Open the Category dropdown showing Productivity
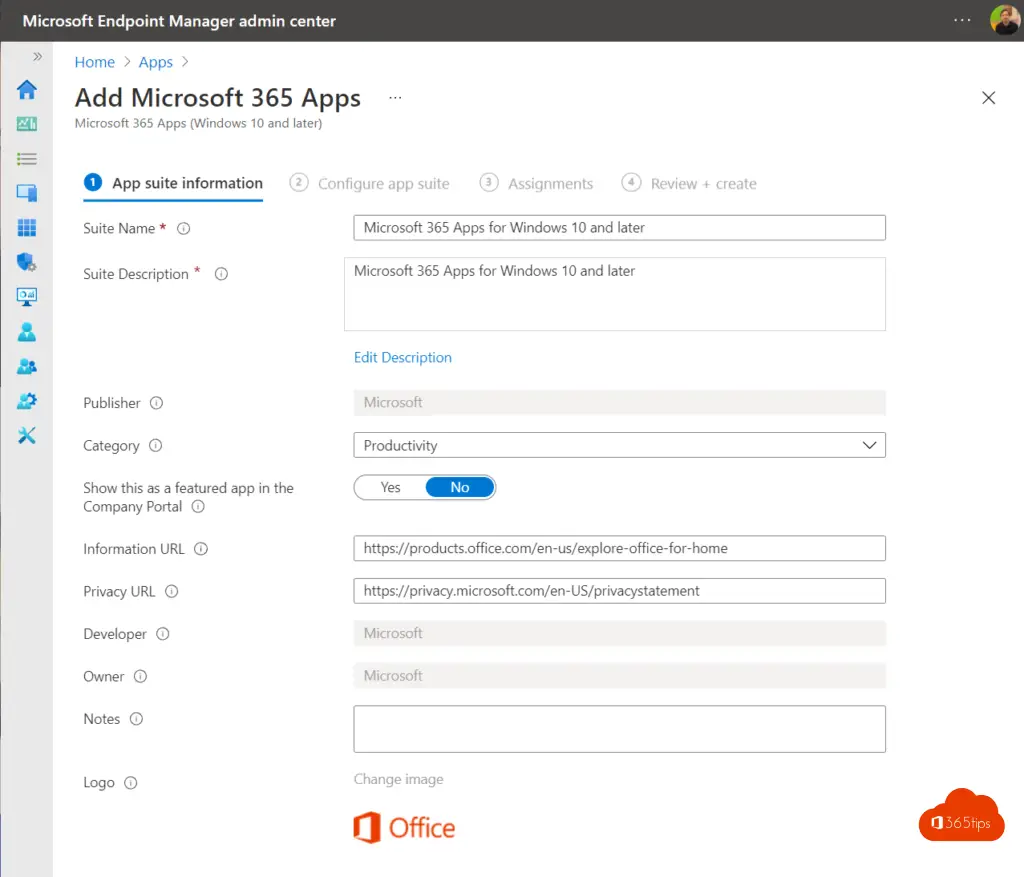 (x=619, y=445)
